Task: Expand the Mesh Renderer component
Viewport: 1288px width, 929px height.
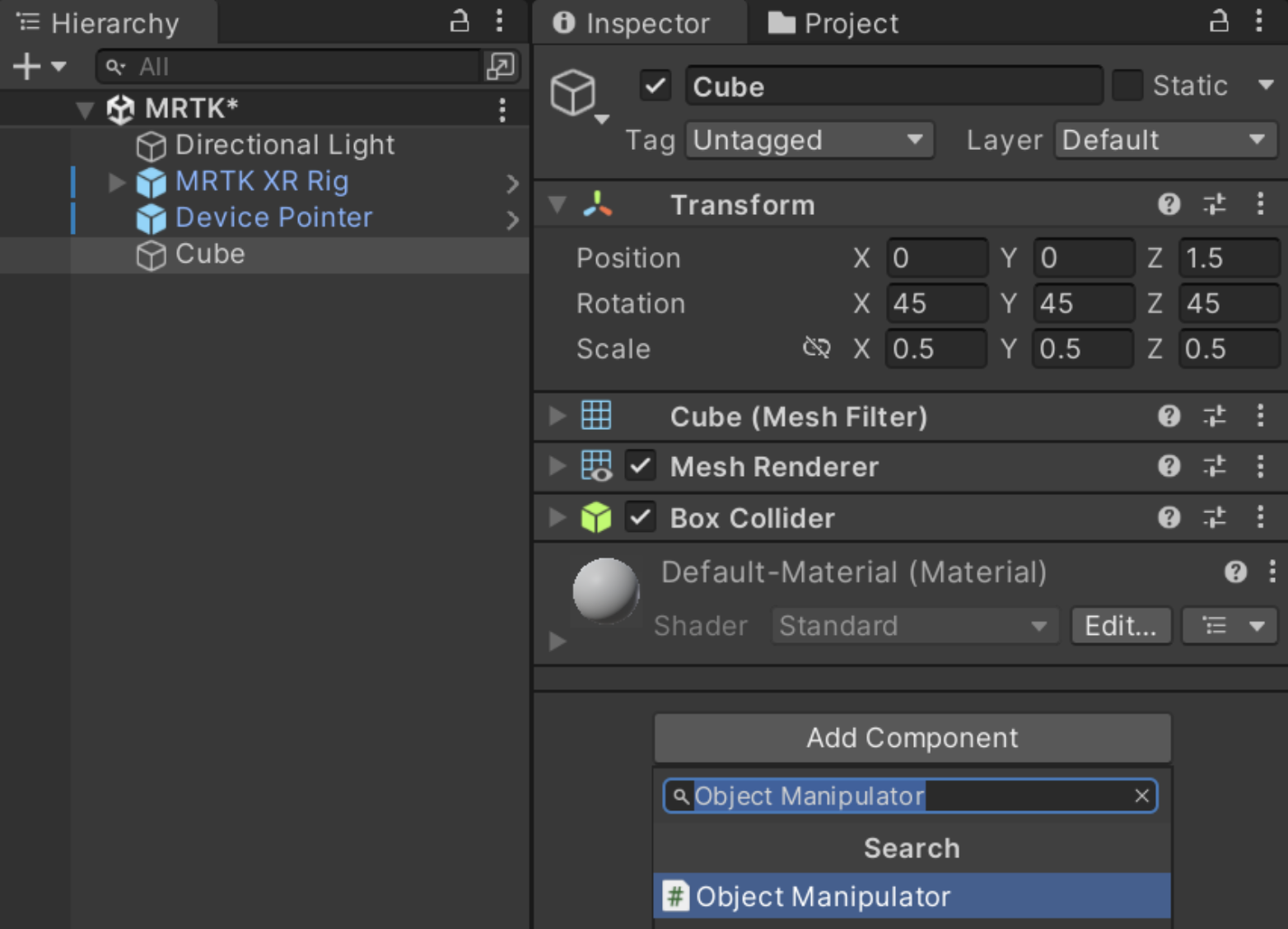Action: tap(558, 466)
